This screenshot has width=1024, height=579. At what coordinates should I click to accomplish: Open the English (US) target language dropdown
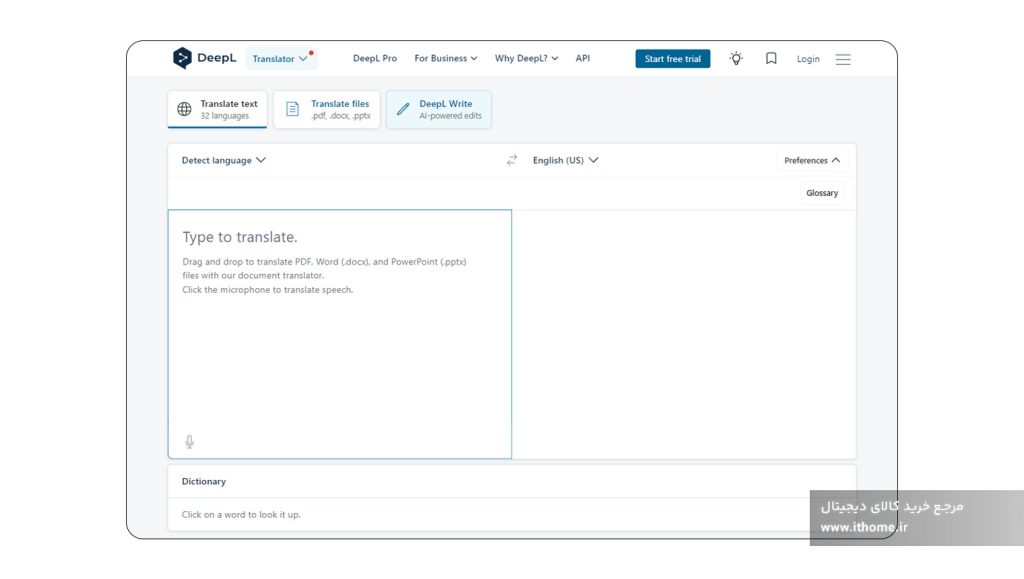[566, 160]
